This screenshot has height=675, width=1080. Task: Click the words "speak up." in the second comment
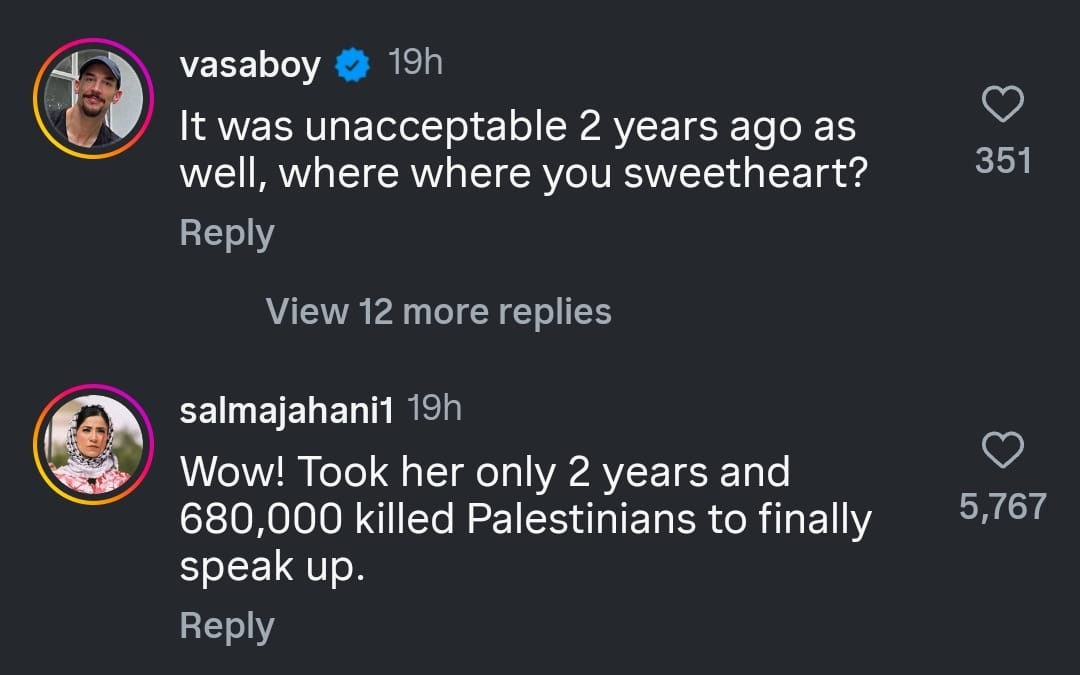click(270, 568)
